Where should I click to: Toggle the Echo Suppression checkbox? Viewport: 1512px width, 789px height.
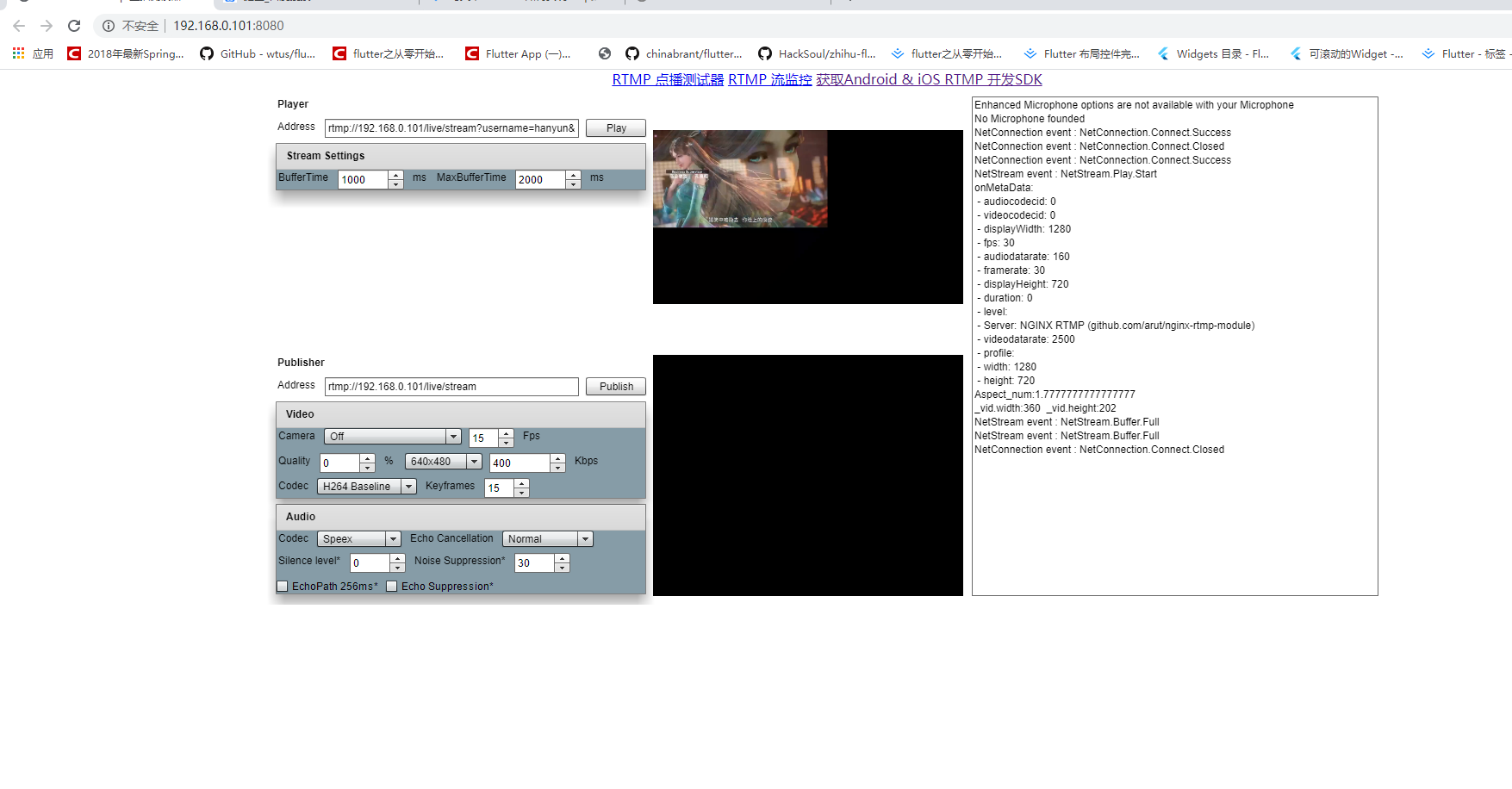tap(392, 587)
